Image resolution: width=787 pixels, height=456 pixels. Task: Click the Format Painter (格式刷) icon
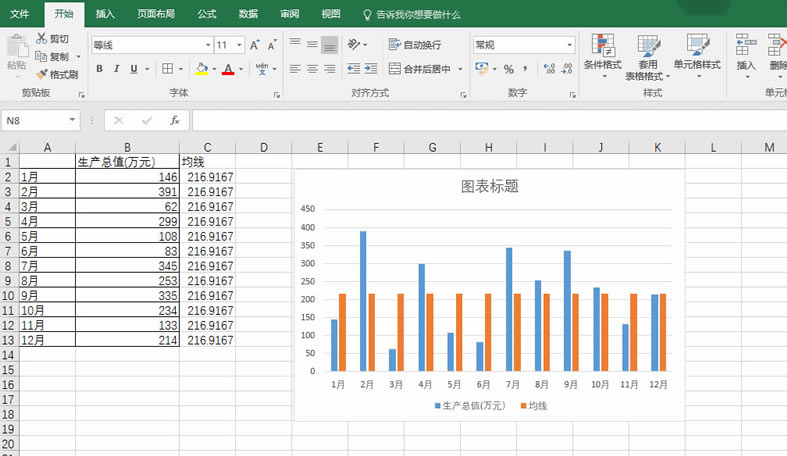[42, 74]
